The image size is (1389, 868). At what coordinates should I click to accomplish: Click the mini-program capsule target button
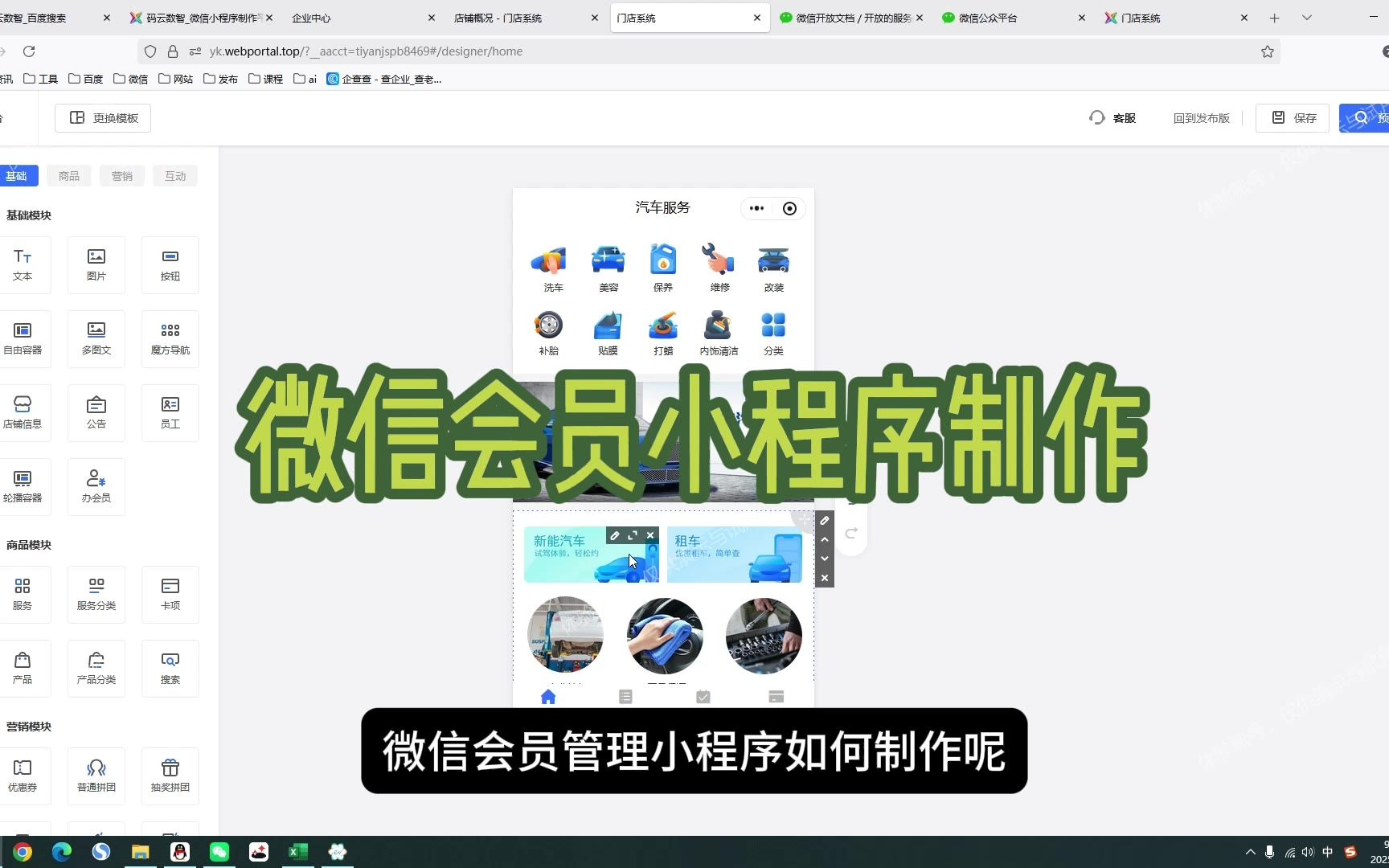tap(789, 208)
